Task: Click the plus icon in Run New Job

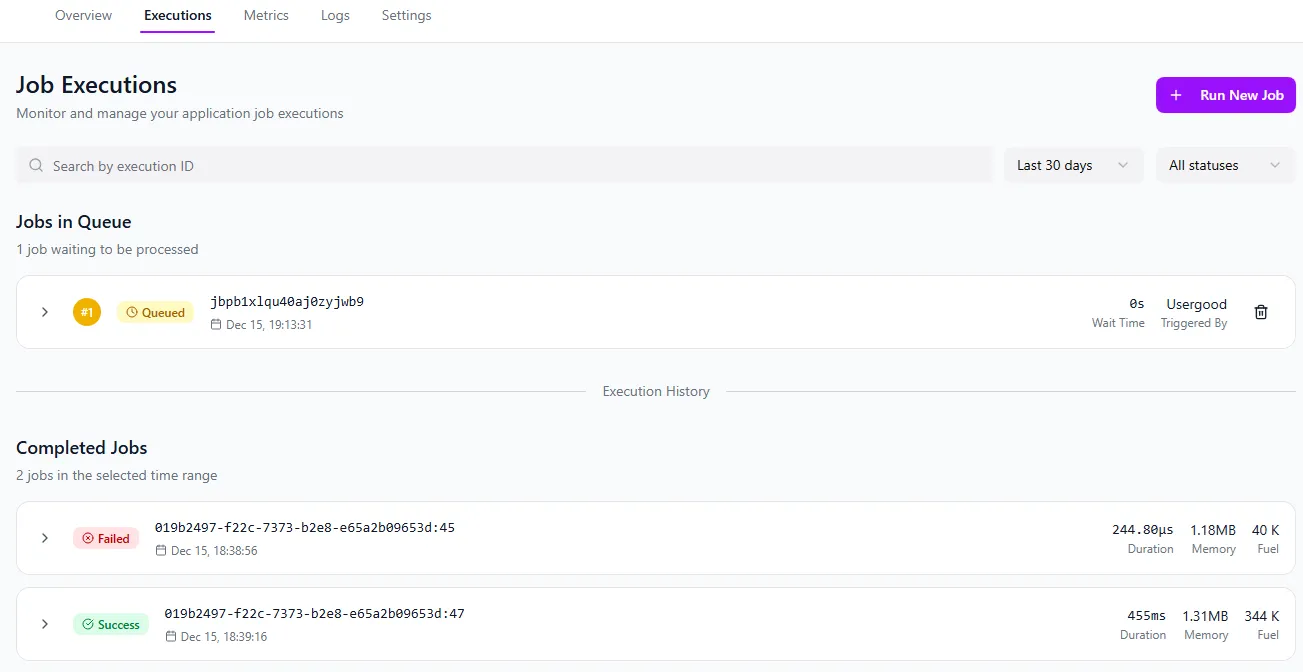Action: point(1174,94)
